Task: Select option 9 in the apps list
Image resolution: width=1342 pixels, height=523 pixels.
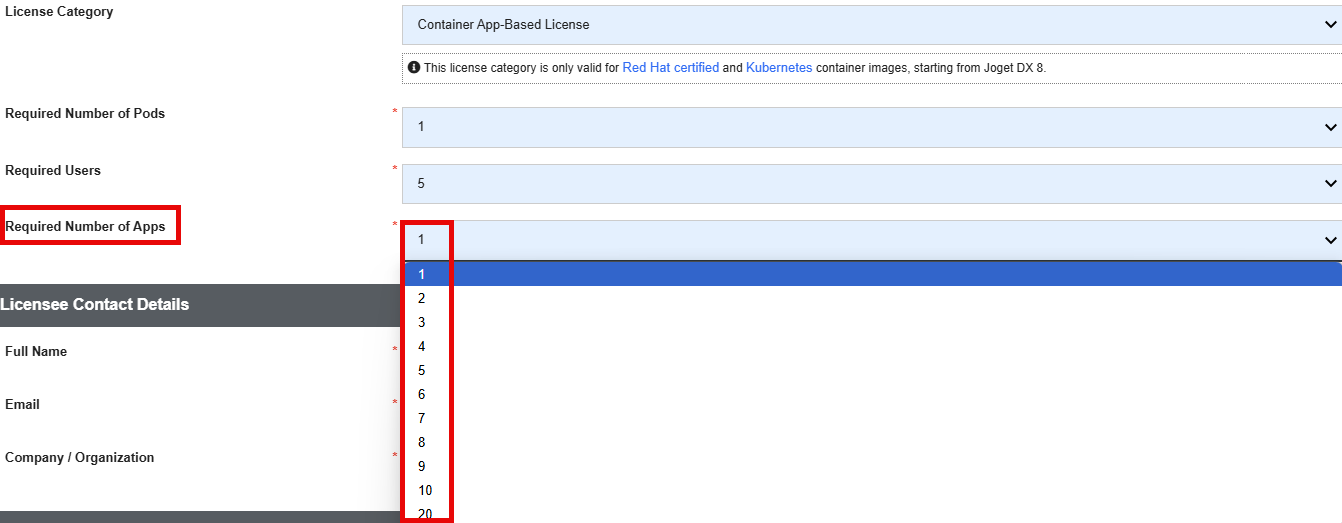Action: click(872, 466)
